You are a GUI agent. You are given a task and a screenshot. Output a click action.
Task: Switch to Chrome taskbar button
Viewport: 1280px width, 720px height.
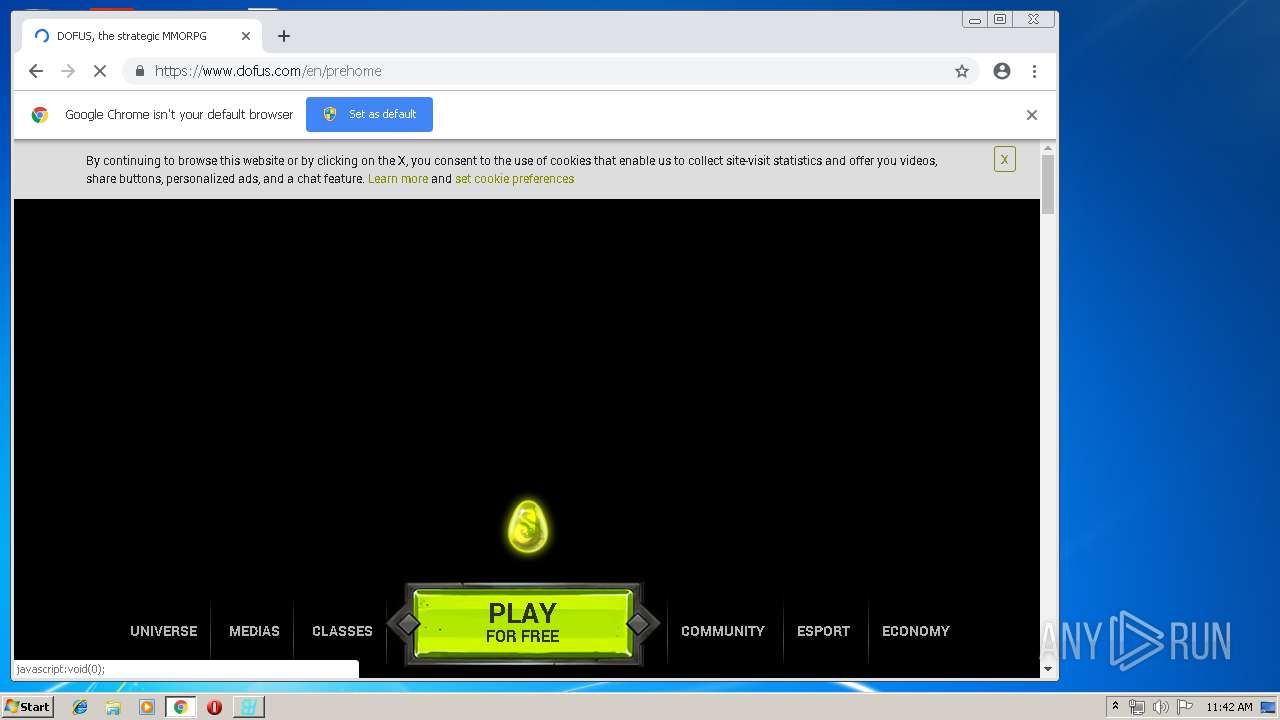pos(180,707)
